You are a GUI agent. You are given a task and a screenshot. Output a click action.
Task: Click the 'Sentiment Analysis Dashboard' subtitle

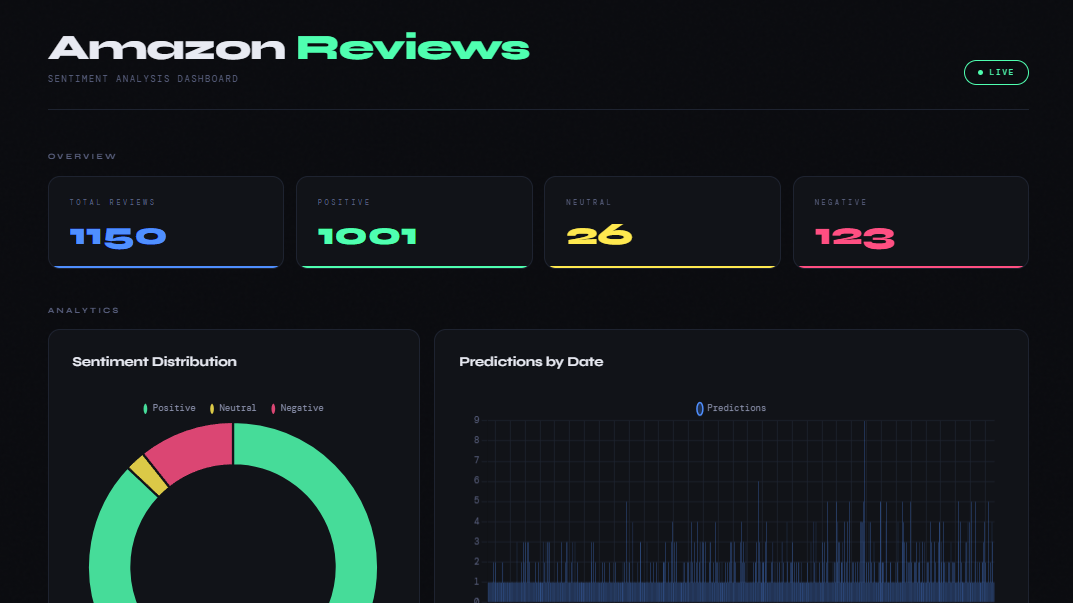pyautogui.click(x=143, y=79)
